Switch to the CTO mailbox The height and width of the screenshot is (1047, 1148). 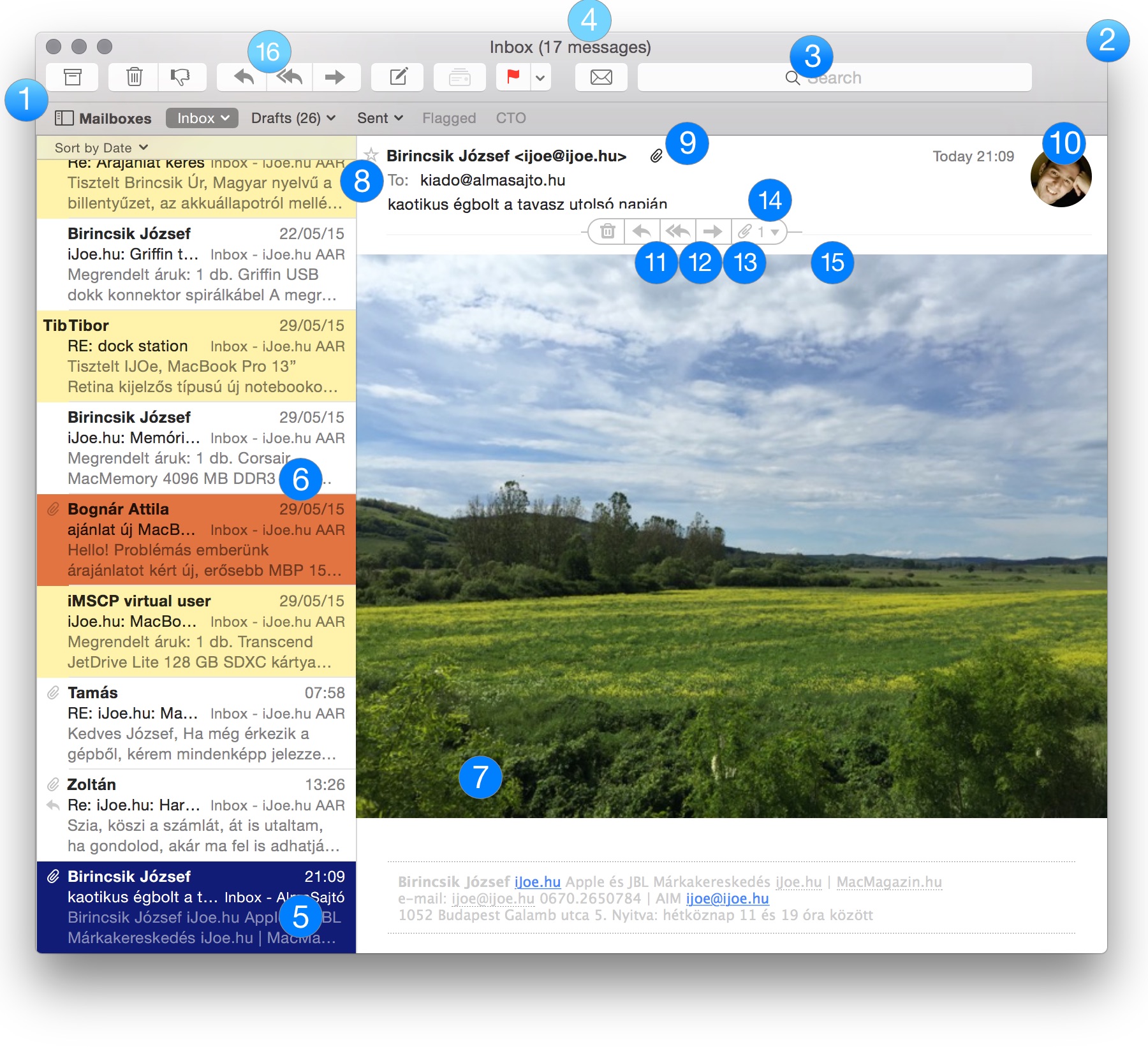pos(511,118)
